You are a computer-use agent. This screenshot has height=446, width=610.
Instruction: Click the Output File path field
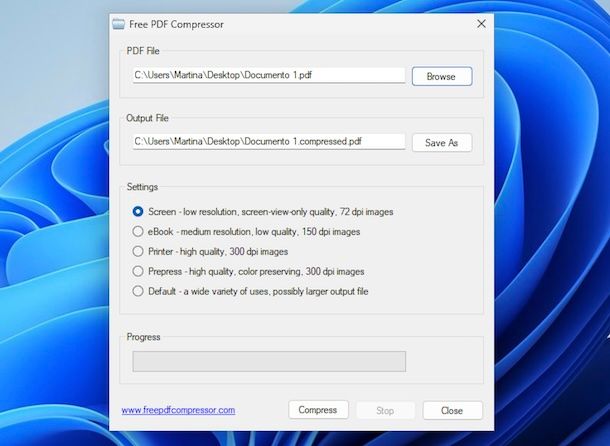click(269, 142)
